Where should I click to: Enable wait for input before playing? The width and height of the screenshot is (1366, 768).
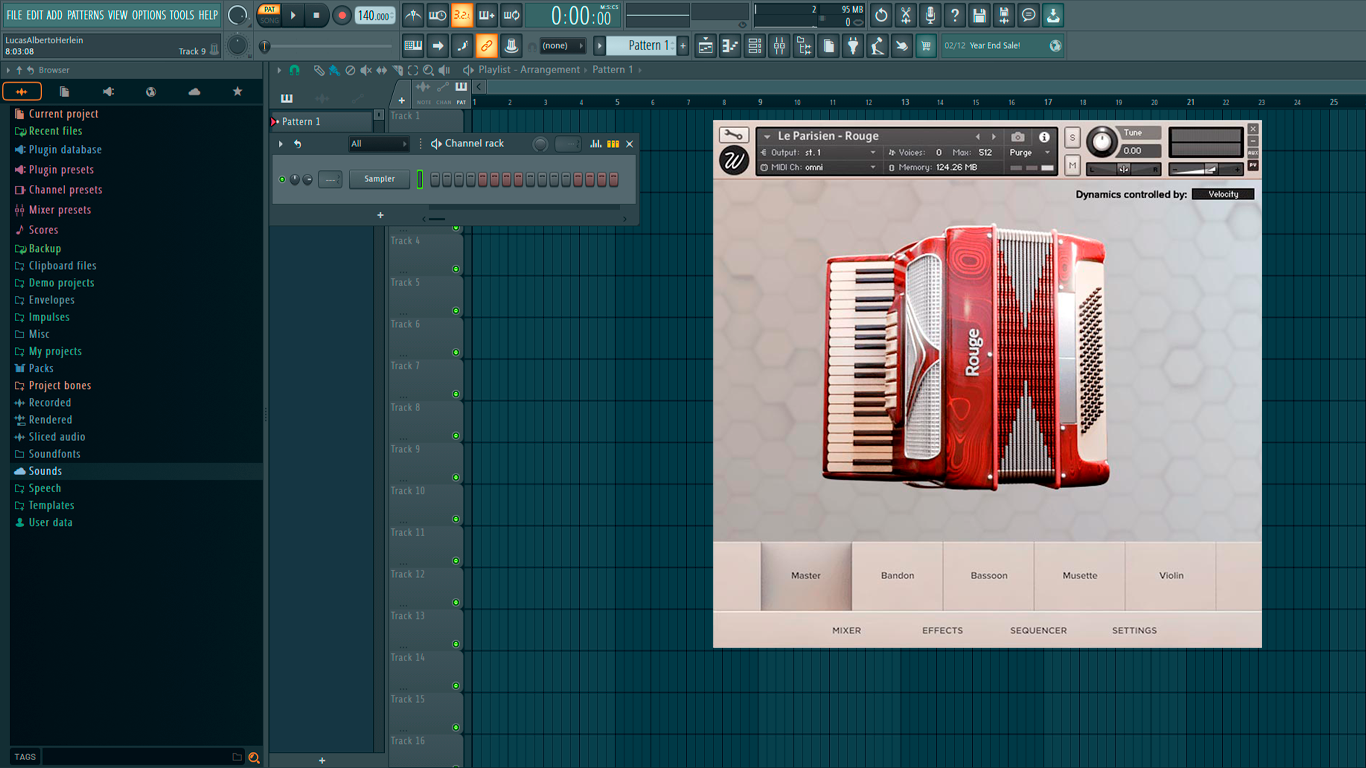pyautogui.click(x=437, y=15)
